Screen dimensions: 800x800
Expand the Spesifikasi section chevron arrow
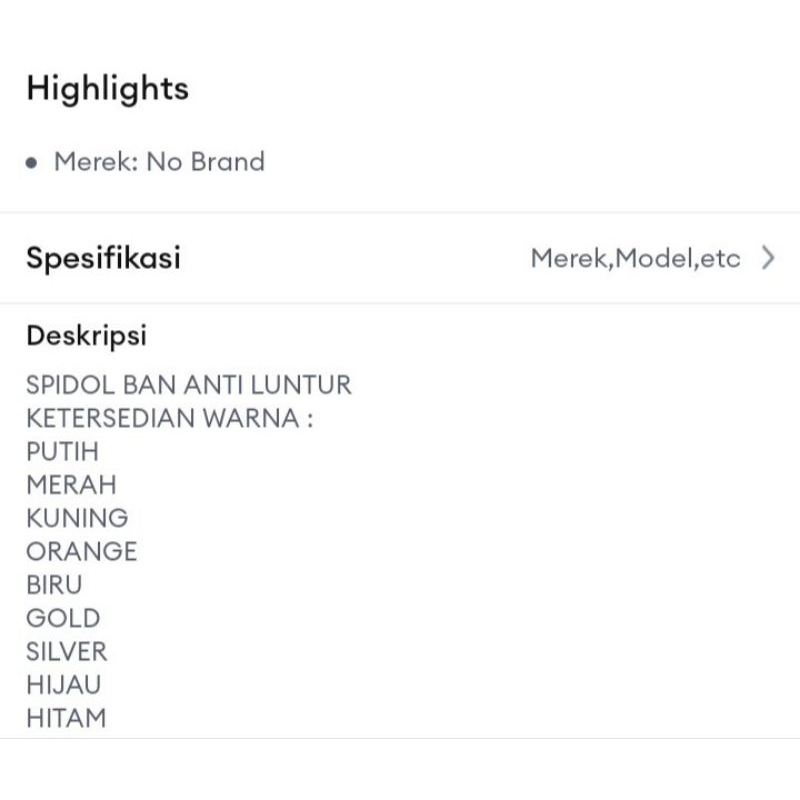tap(767, 259)
